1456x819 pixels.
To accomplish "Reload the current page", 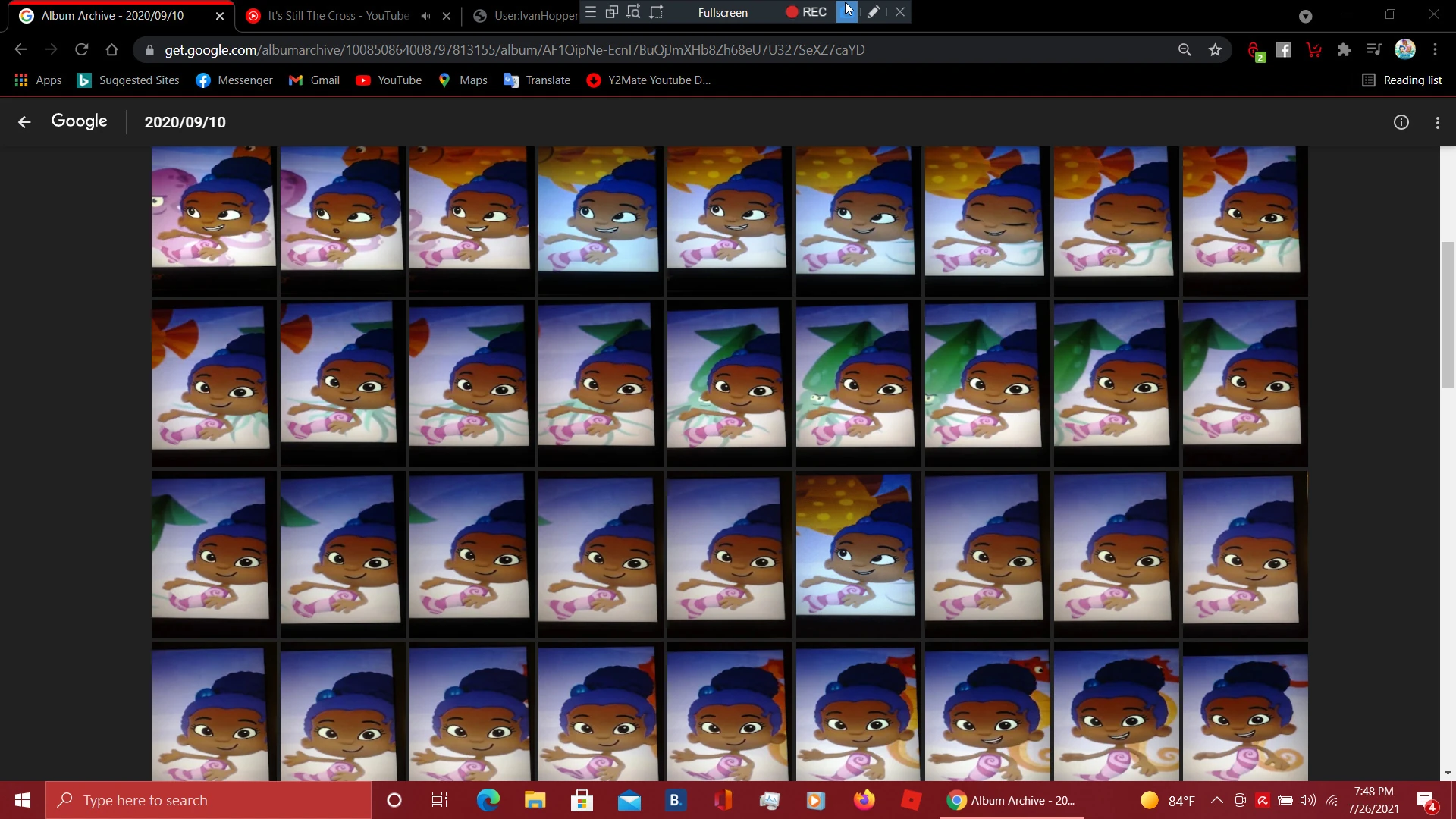I will pos(82,50).
